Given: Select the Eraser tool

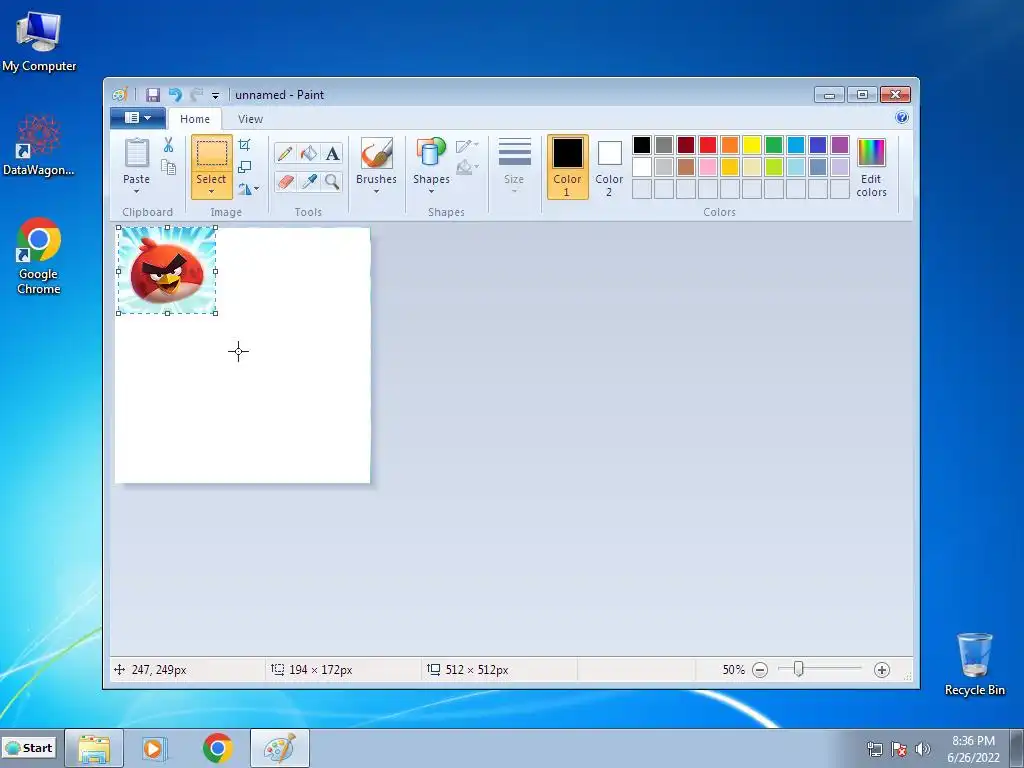Looking at the screenshot, I should click(x=285, y=181).
